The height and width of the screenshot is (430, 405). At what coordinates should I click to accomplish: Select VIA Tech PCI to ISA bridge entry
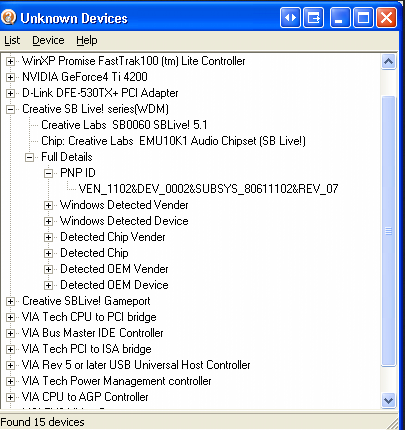click(x=87, y=349)
